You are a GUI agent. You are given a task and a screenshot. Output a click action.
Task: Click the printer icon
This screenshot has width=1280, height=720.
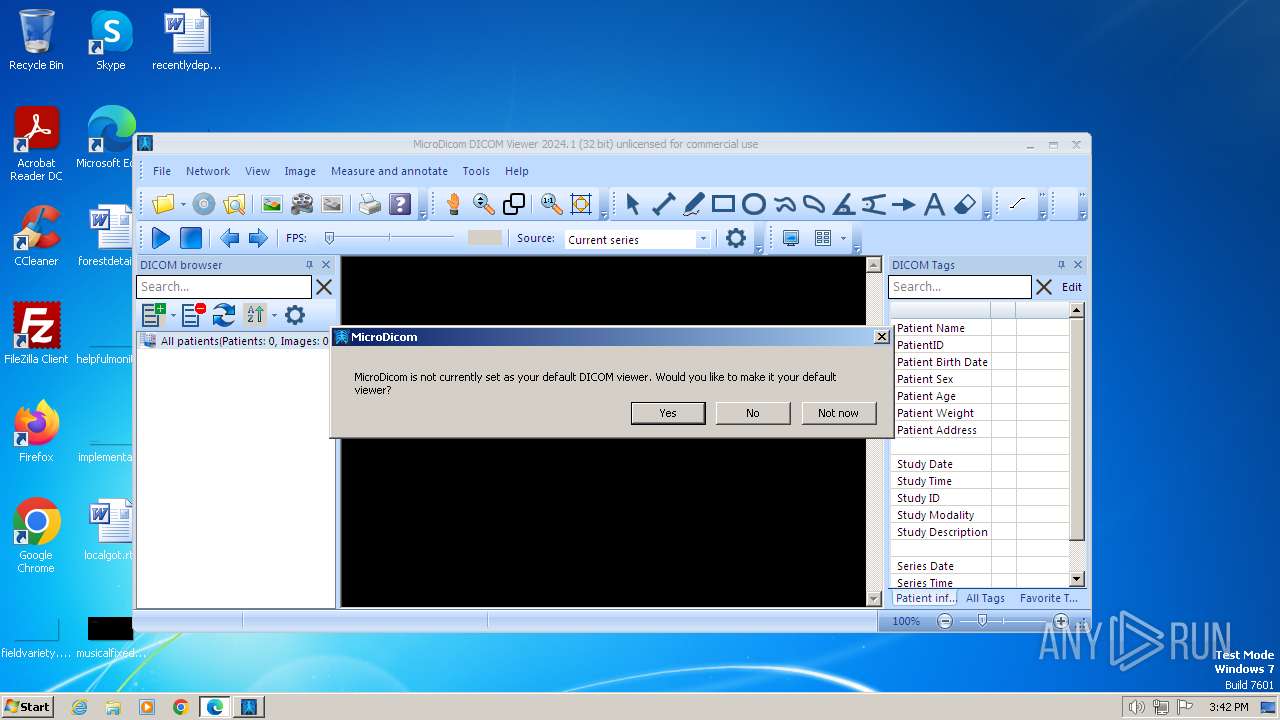(370, 204)
